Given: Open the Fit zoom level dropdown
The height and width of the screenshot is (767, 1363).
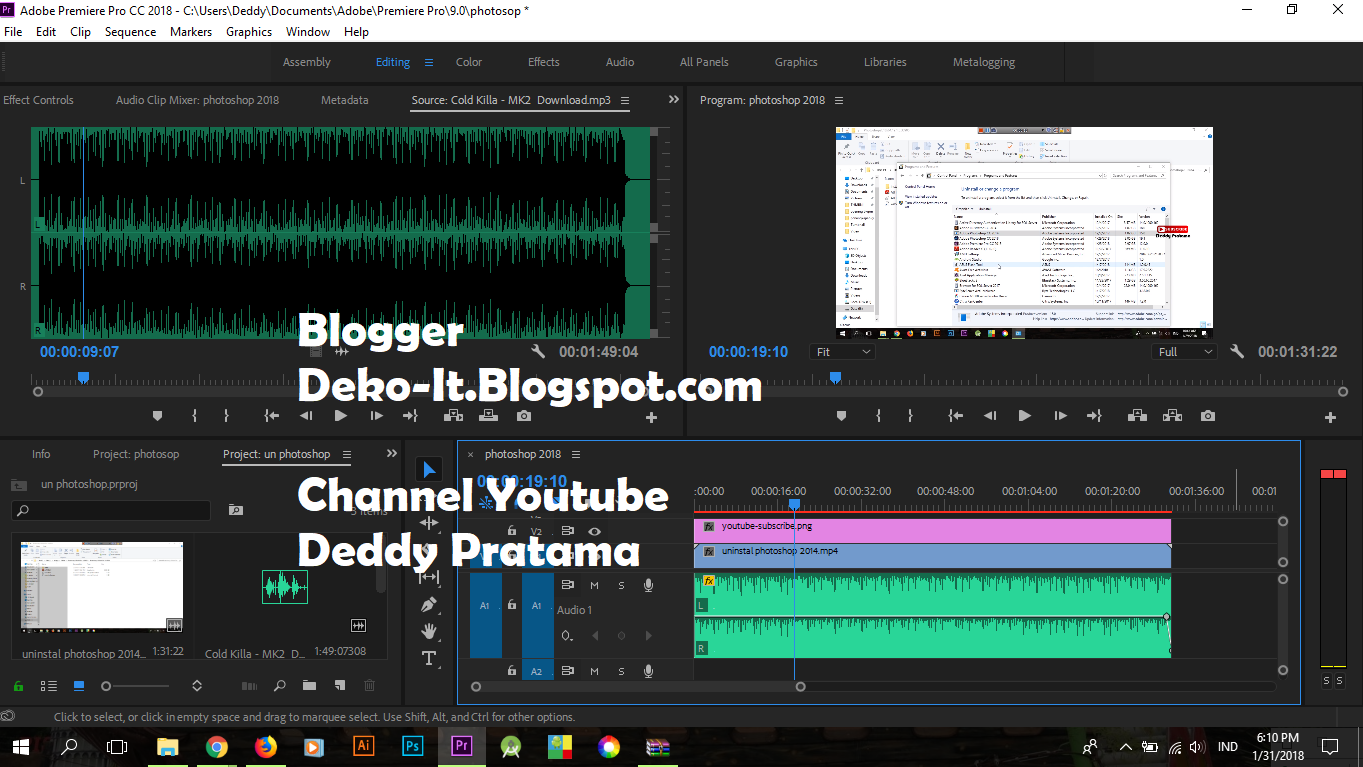Looking at the screenshot, I should pyautogui.click(x=843, y=352).
